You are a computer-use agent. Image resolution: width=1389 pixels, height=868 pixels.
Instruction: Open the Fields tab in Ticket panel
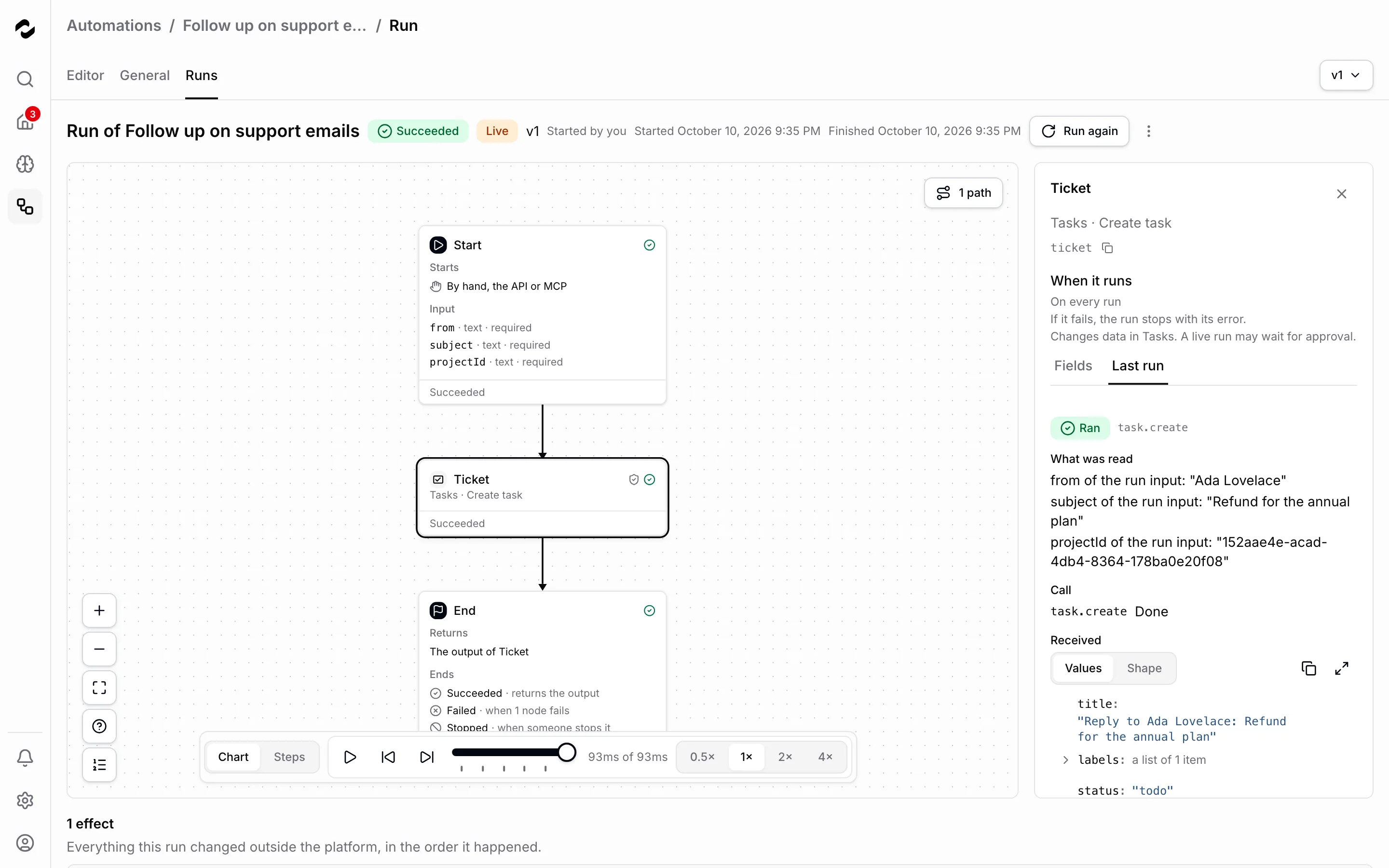pyautogui.click(x=1073, y=366)
